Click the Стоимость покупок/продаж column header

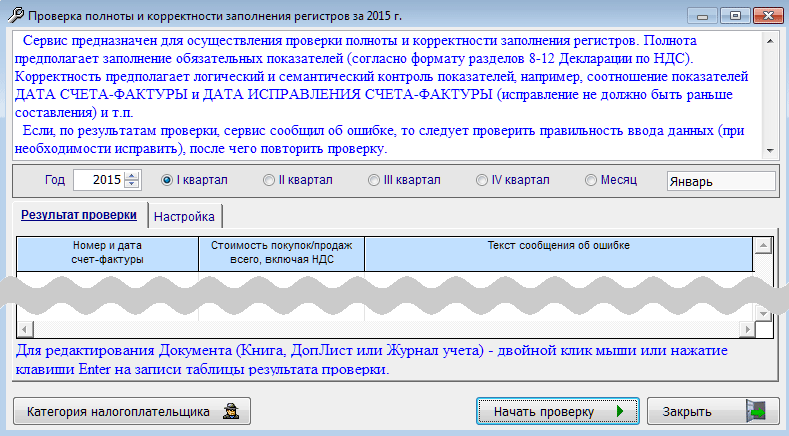pos(281,253)
